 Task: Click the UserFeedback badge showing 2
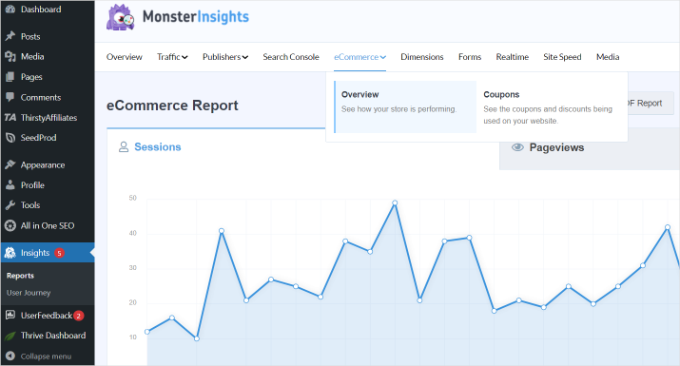coord(78,316)
